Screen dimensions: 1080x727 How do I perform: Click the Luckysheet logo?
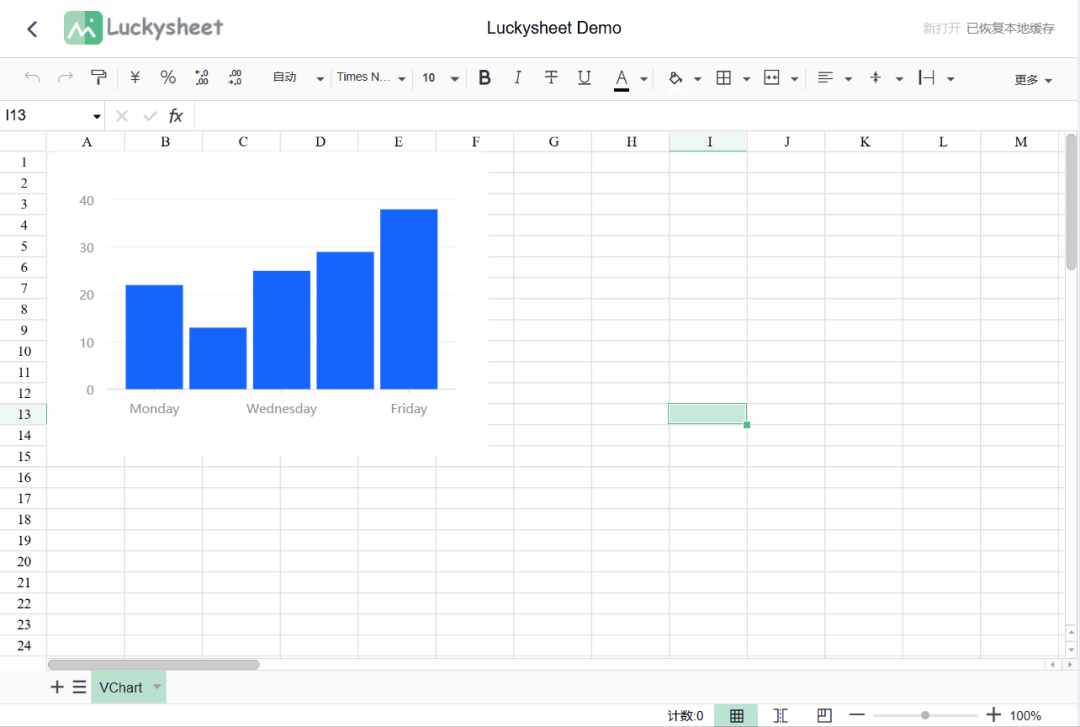[143, 28]
